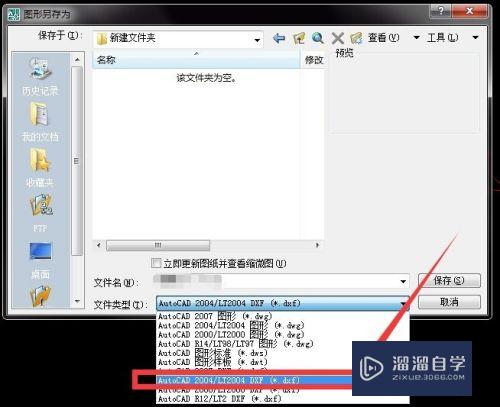Viewport: 500px width, 407px height.
Task: Enable 立即更新图纸并查看缩微图 checkbox
Action: coord(156,263)
